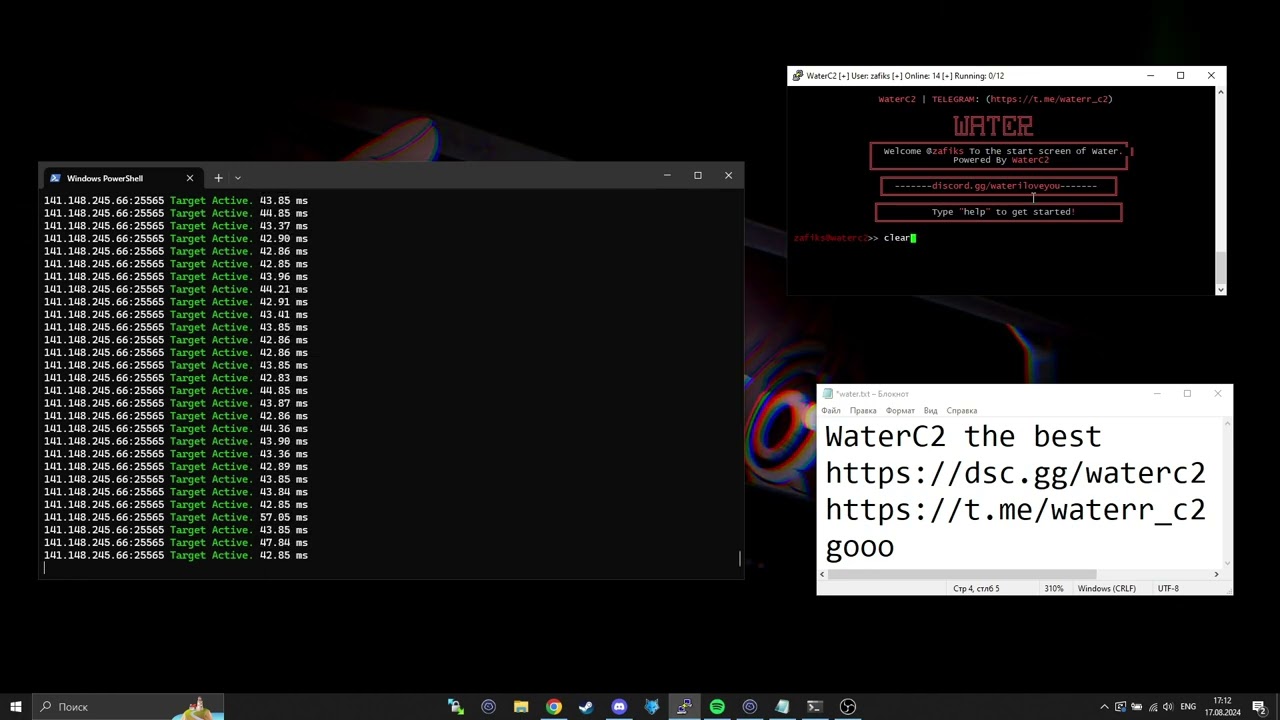Minimize the WaterC2 PuTTY window
Viewport: 1280px width, 720px height.
pyautogui.click(x=1150, y=75)
